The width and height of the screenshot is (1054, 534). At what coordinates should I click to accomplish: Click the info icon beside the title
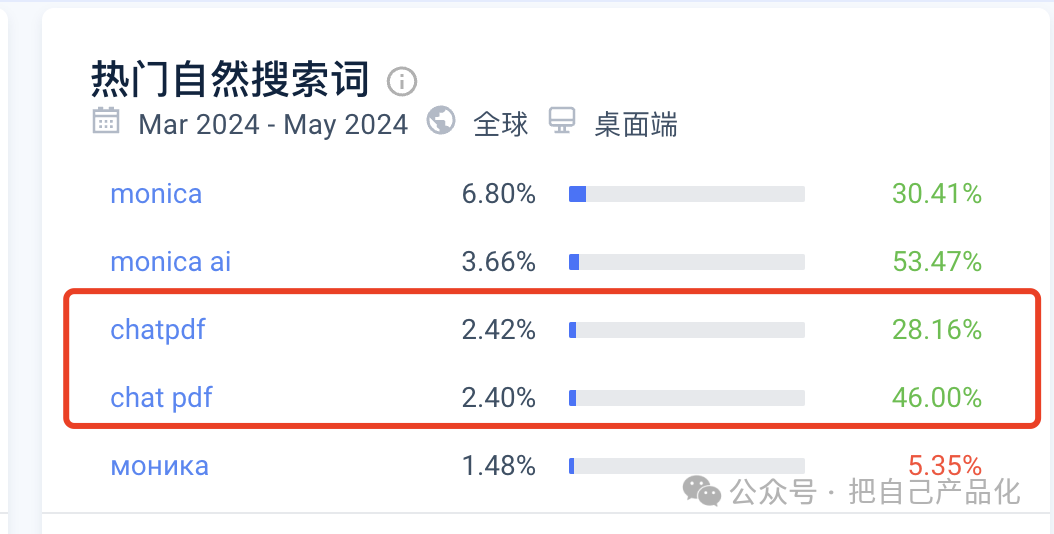pos(402,81)
